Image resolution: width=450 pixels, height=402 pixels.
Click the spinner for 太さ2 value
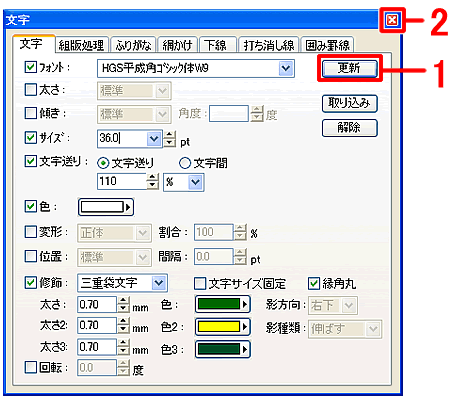pos(123,325)
